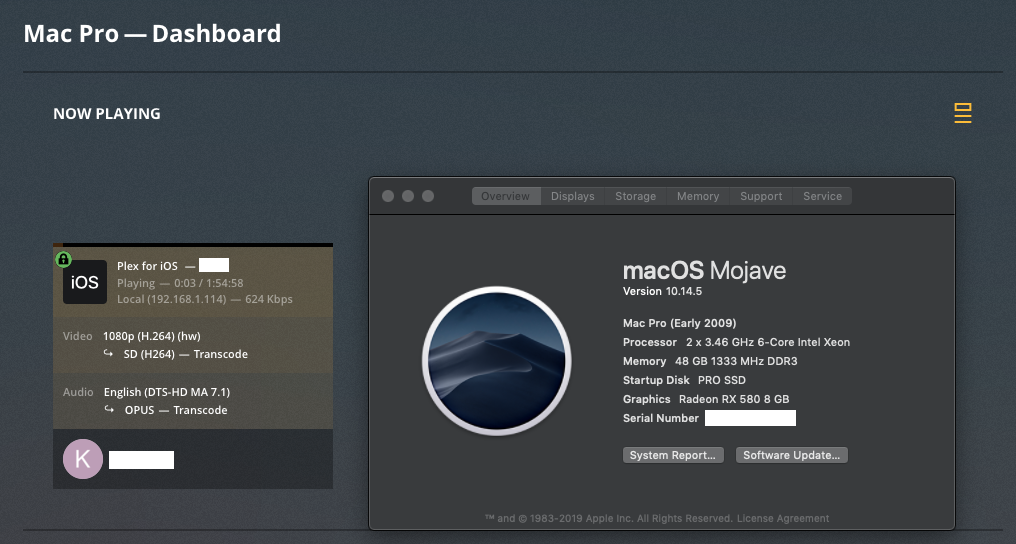Click 'SD (H264) — Transcode' video line
The image size is (1016, 544).
pos(185,354)
